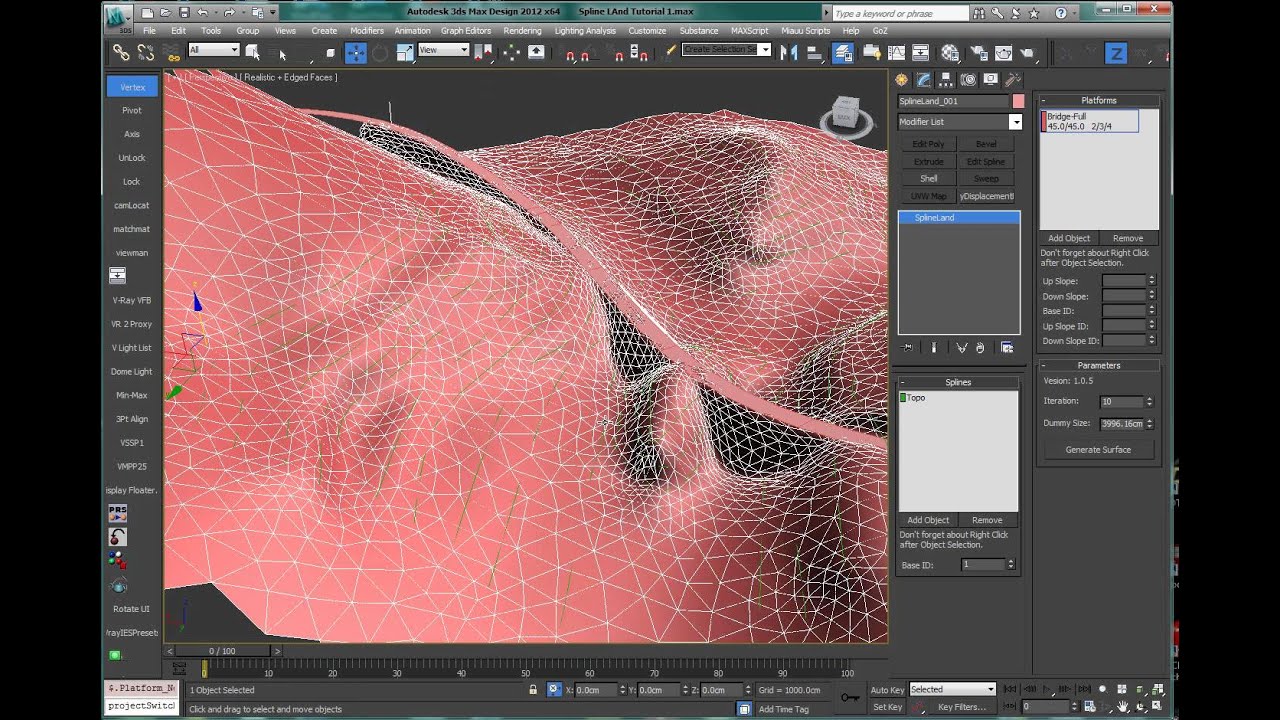Screen dimensions: 1280x720
Task: Toggle Absolute/Offset transform type-in mode
Action: (x=553, y=689)
